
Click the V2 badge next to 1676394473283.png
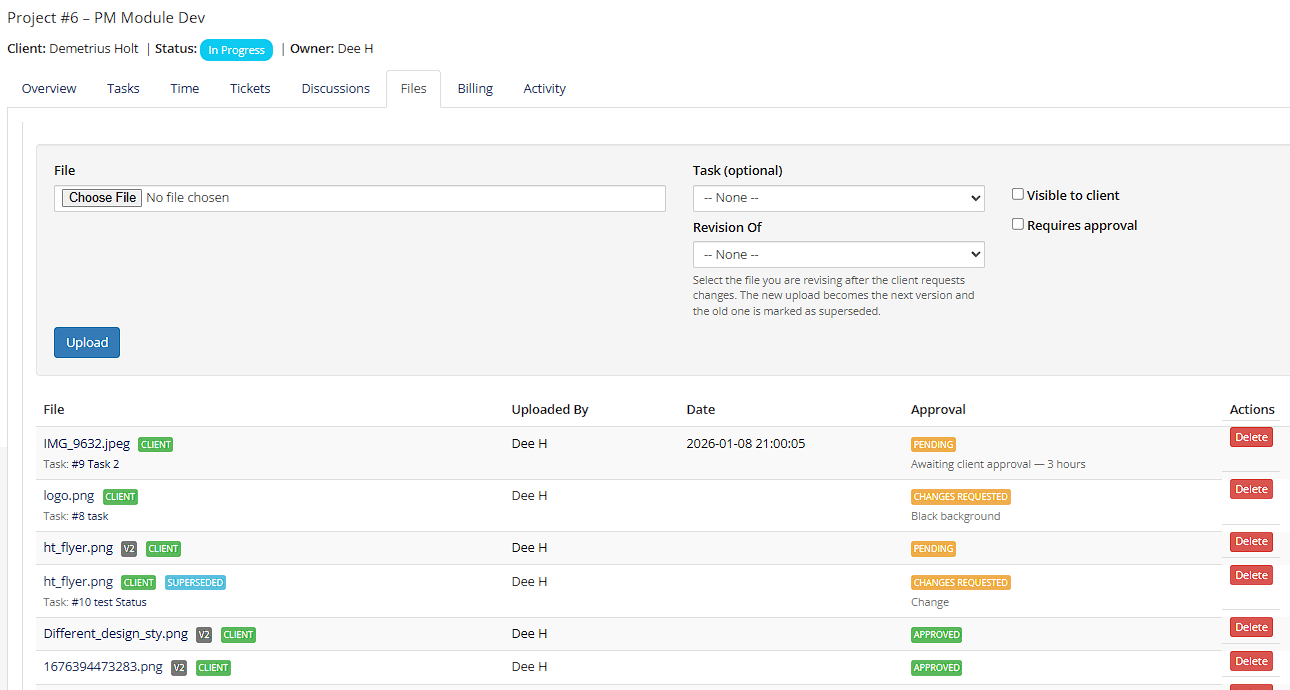pos(179,668)
